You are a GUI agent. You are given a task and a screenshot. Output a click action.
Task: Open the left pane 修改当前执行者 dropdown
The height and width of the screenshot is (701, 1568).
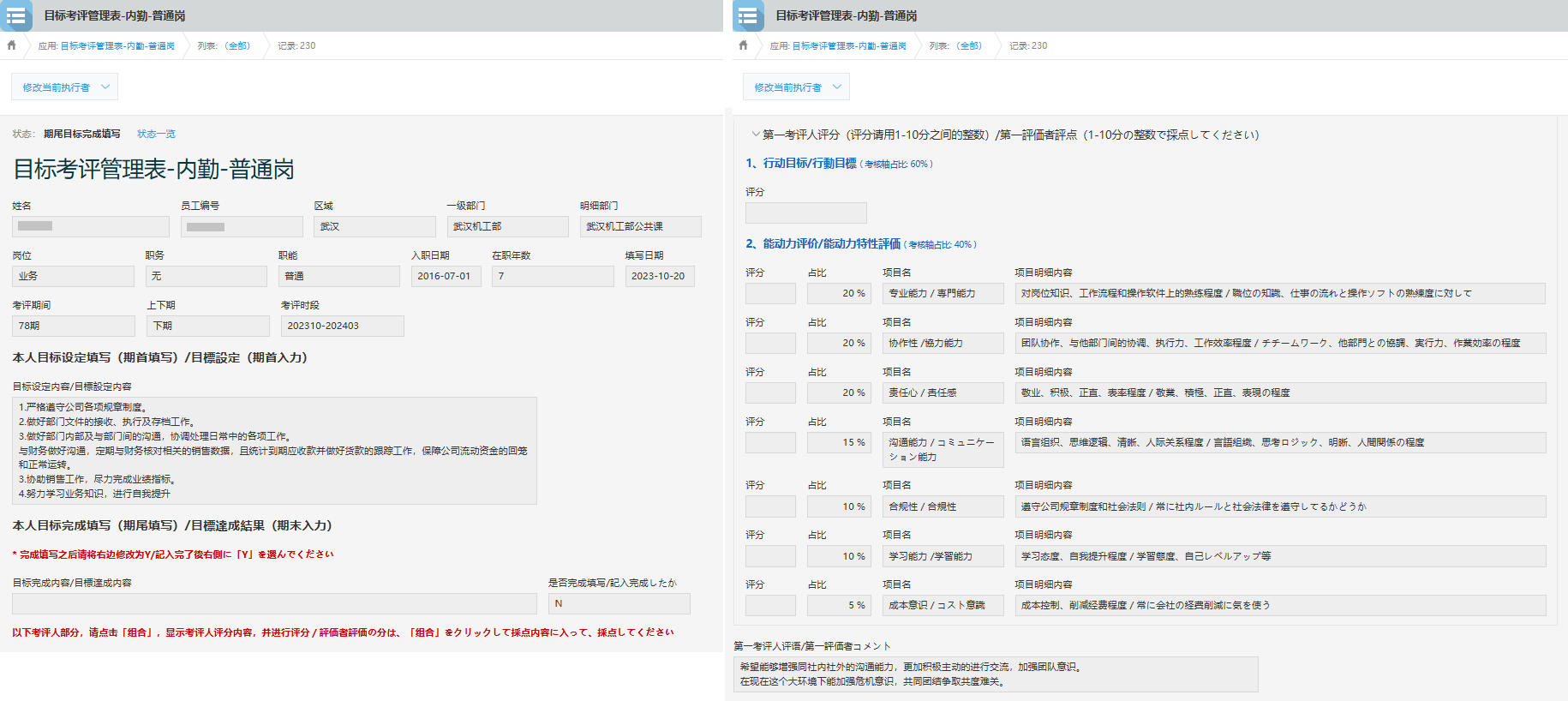click(x=64, y=87)
